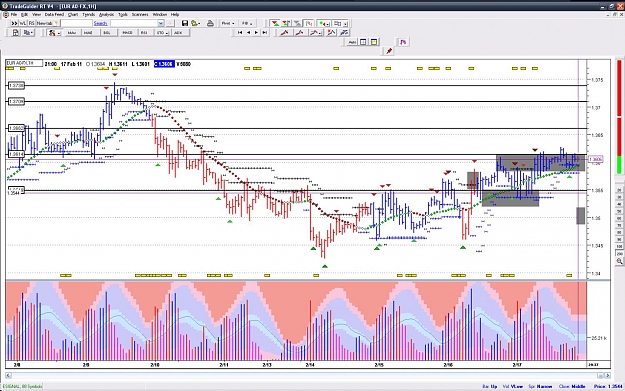Select the second red trend line tool

[x=299, y=33]
